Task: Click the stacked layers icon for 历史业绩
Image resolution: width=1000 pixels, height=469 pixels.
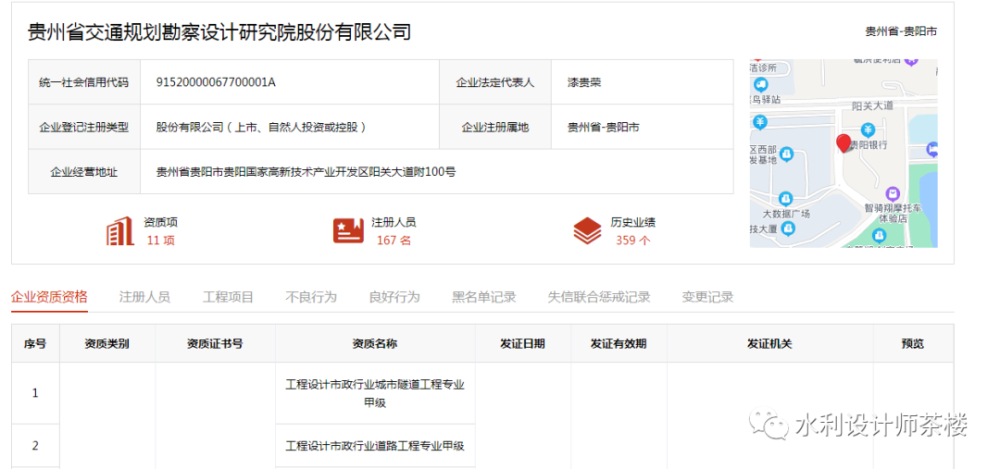Action: (x=587, y=231)
